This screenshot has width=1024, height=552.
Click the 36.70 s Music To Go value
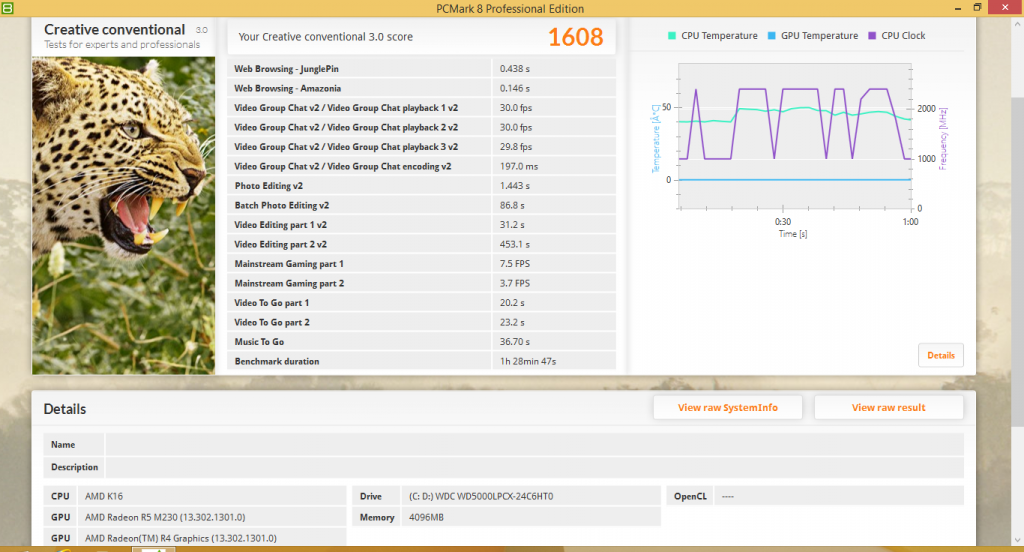pyautogui.click(x=515, y=342)
